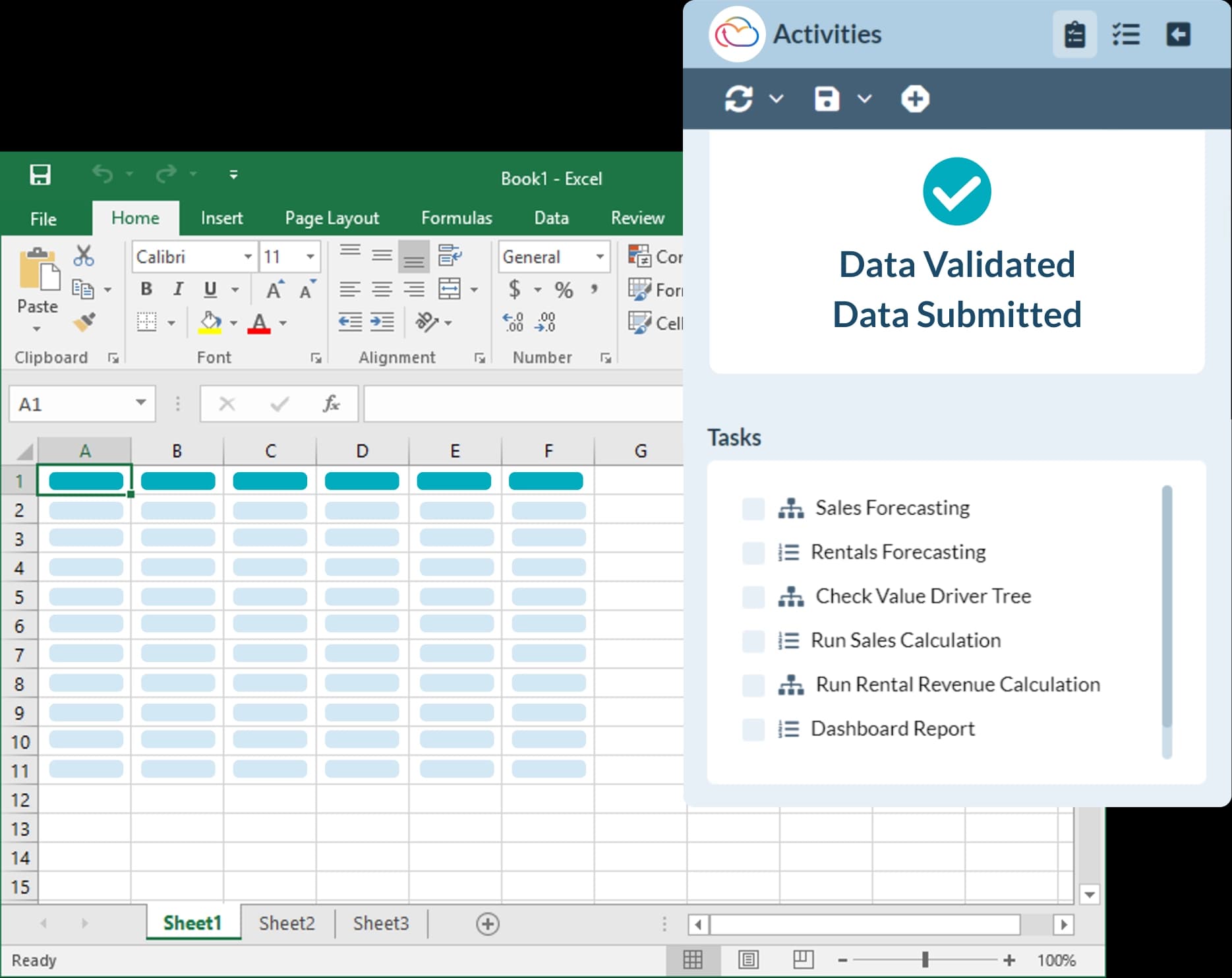
Task: Open the Calibri font name dropdown
Action: (248, 257)
